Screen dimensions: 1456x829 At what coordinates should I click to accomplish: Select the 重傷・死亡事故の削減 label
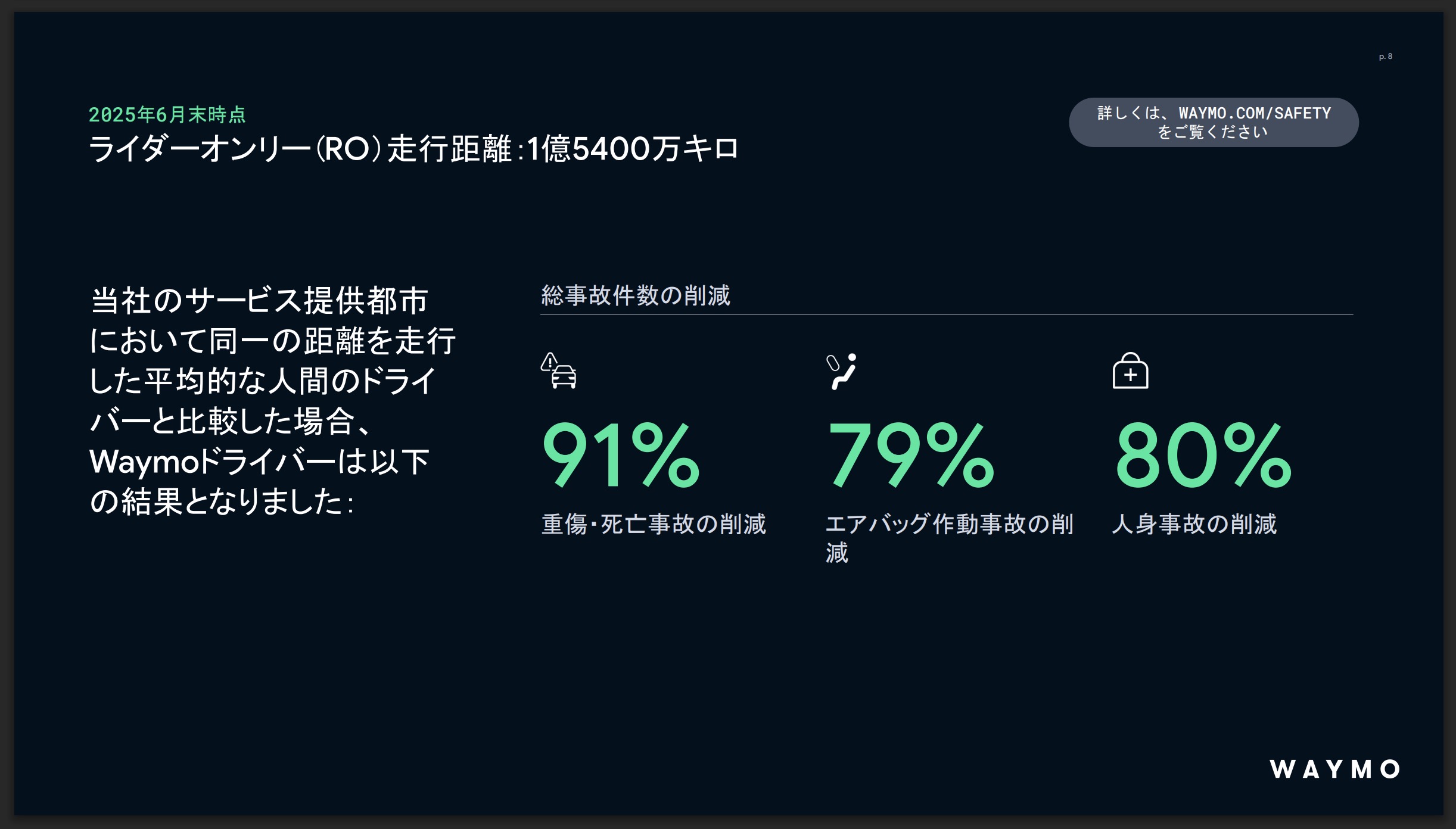click(654, 524)
